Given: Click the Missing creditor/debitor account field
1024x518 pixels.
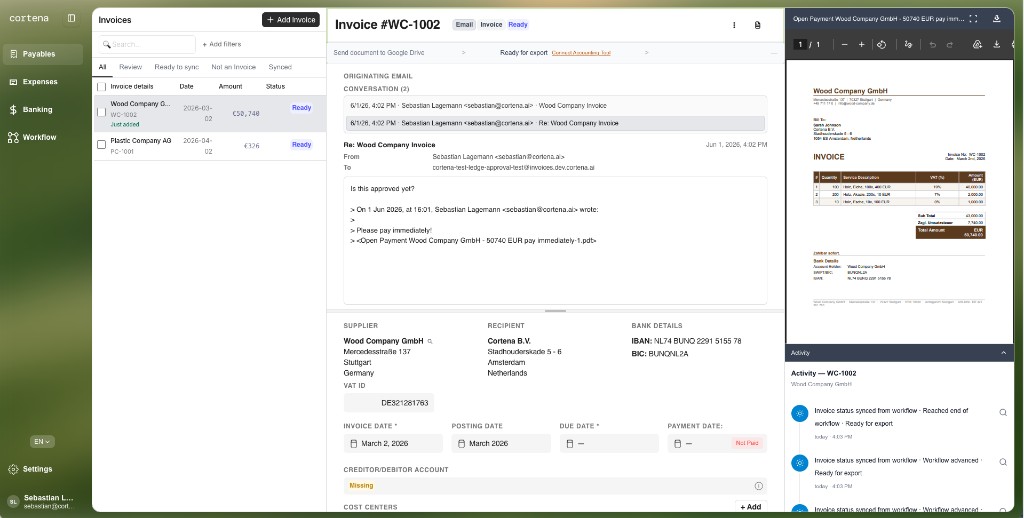Looking at the screenshot, I should click(555, 485).
